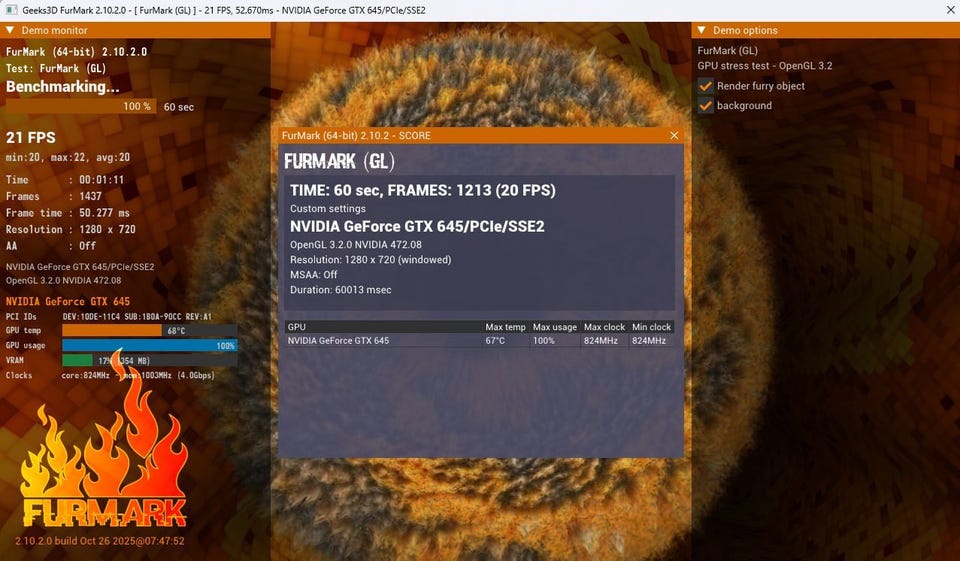Image resolution: width=960 pixels, height=561 pixels.
Task: Click the MSAA: Off line
Action: [313, 274]
